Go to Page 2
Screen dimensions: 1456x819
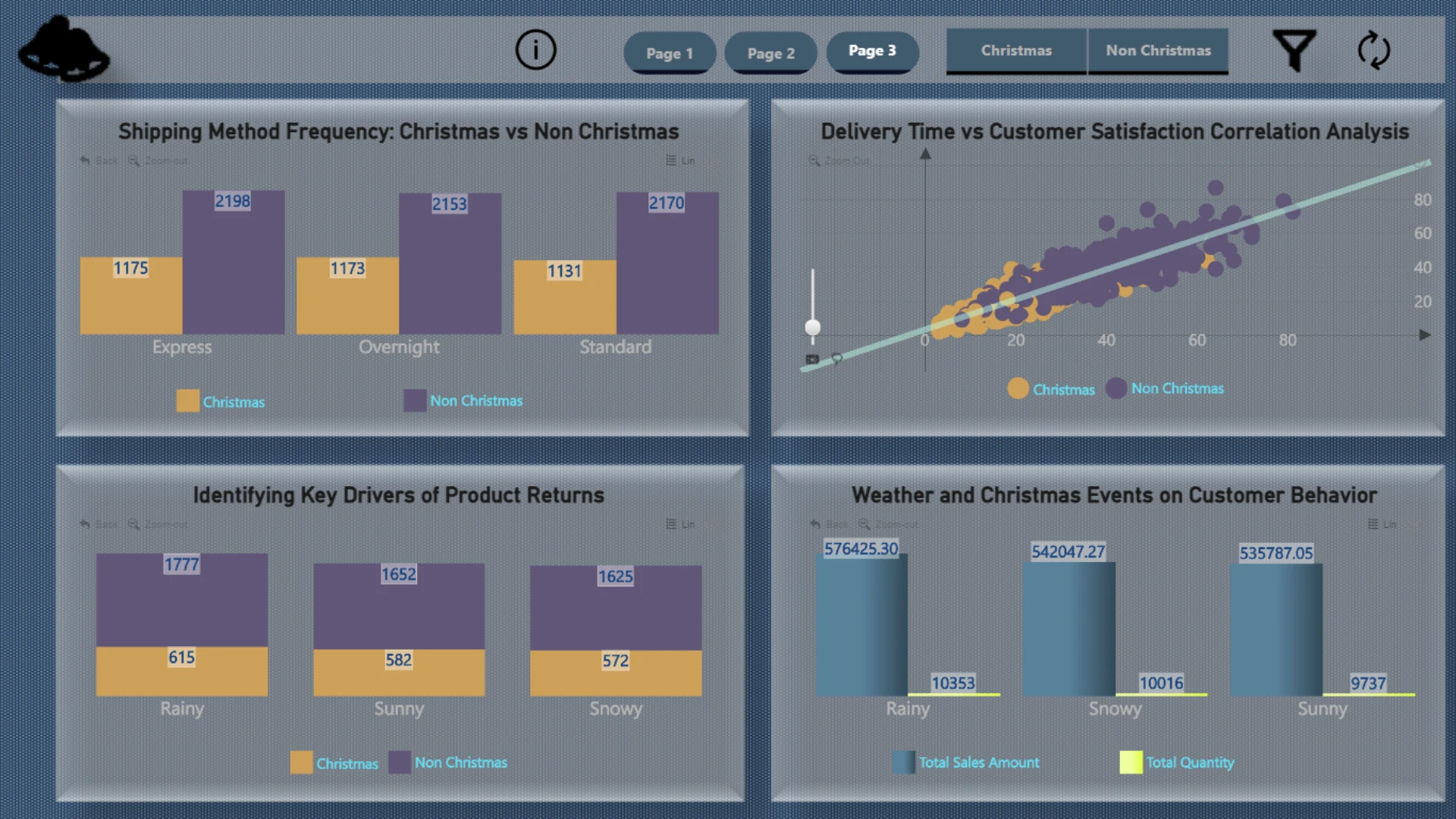[x=771, y=53]
